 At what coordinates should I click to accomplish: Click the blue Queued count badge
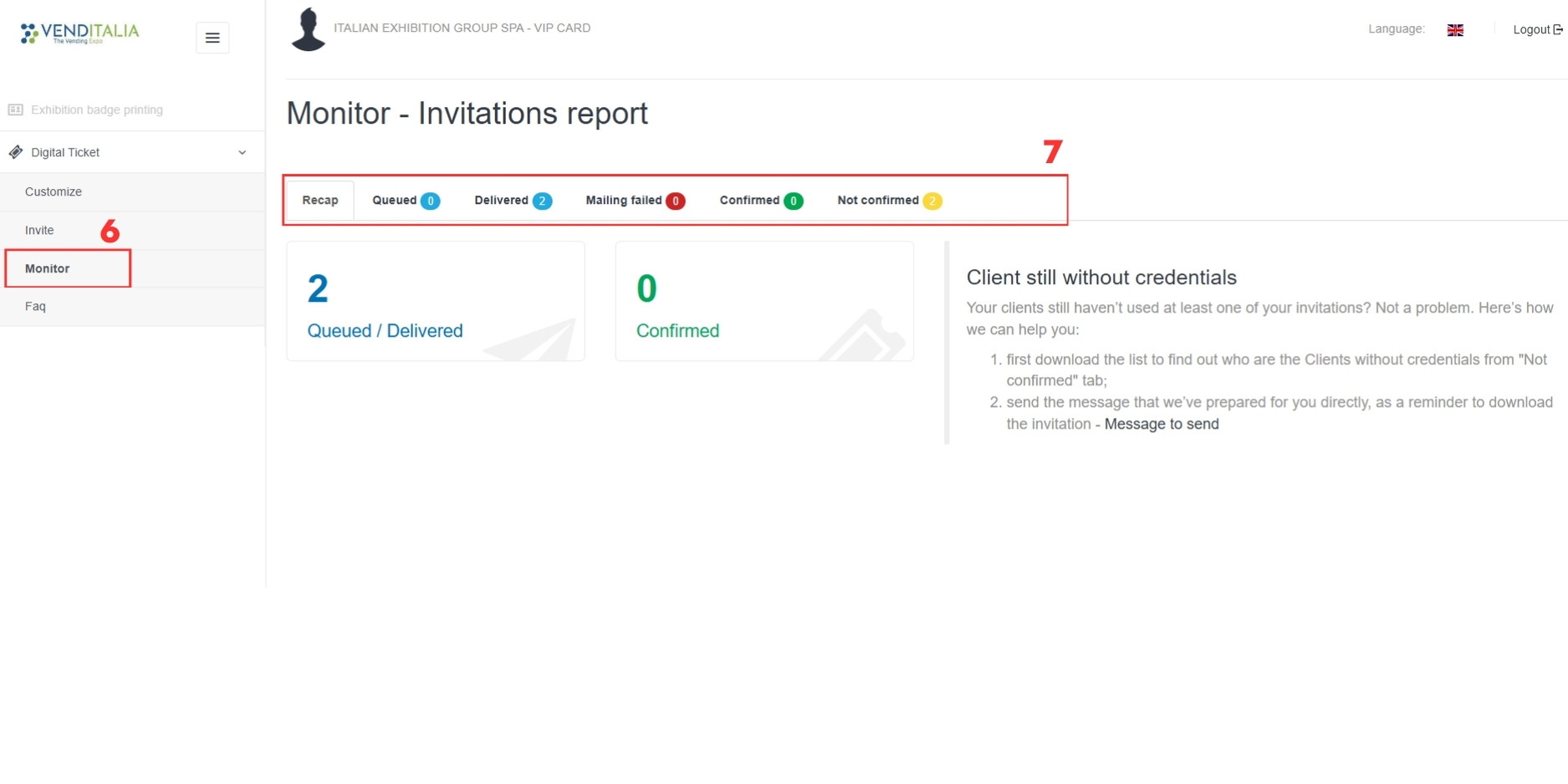coord(430,201)
